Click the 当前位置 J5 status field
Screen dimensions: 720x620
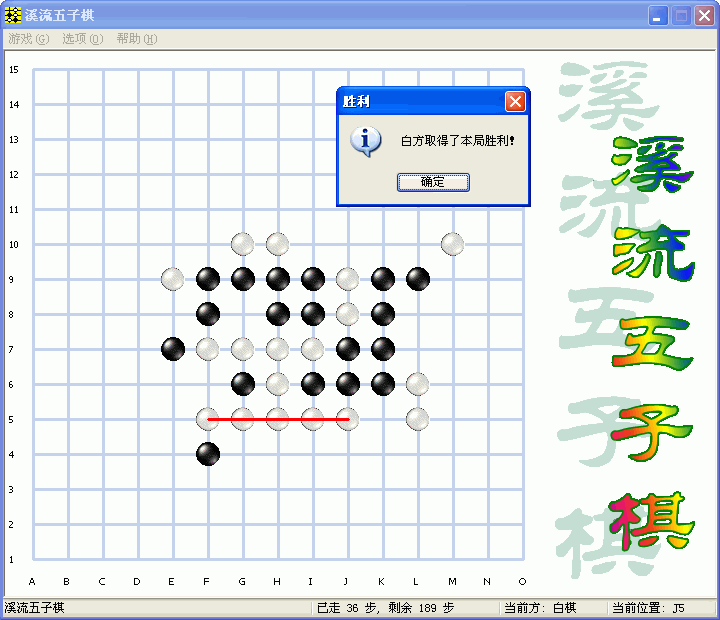pyautogui.click(x=660, y=608)
